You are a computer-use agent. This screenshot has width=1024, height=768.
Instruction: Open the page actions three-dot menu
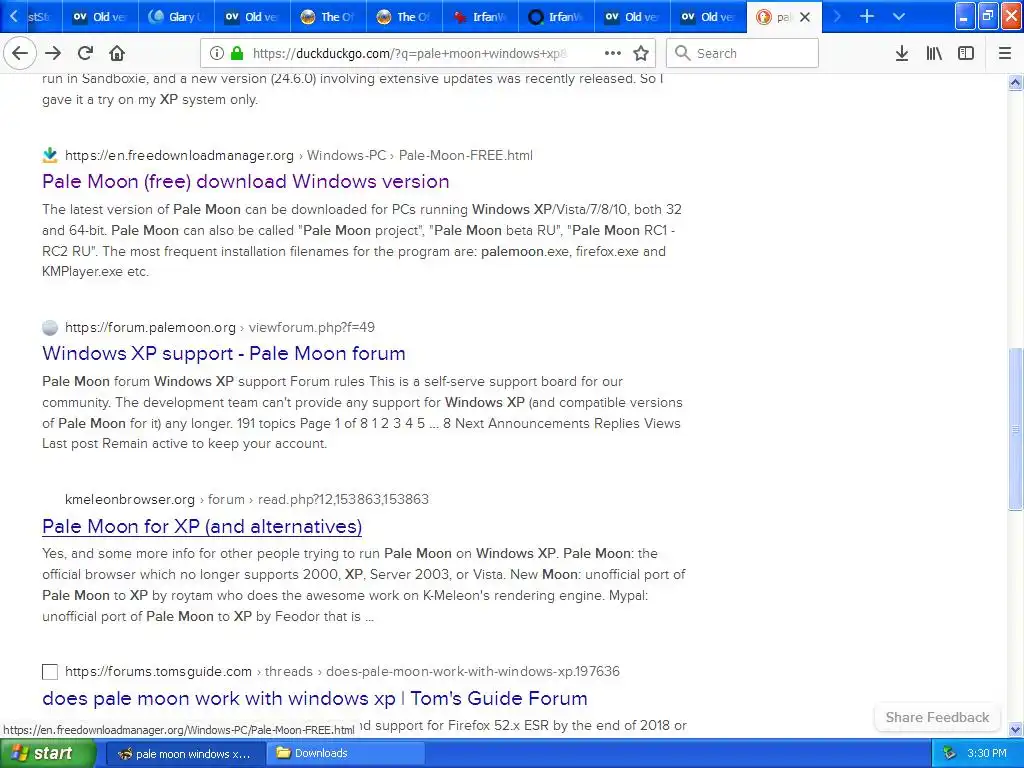(x=613, y=53)
